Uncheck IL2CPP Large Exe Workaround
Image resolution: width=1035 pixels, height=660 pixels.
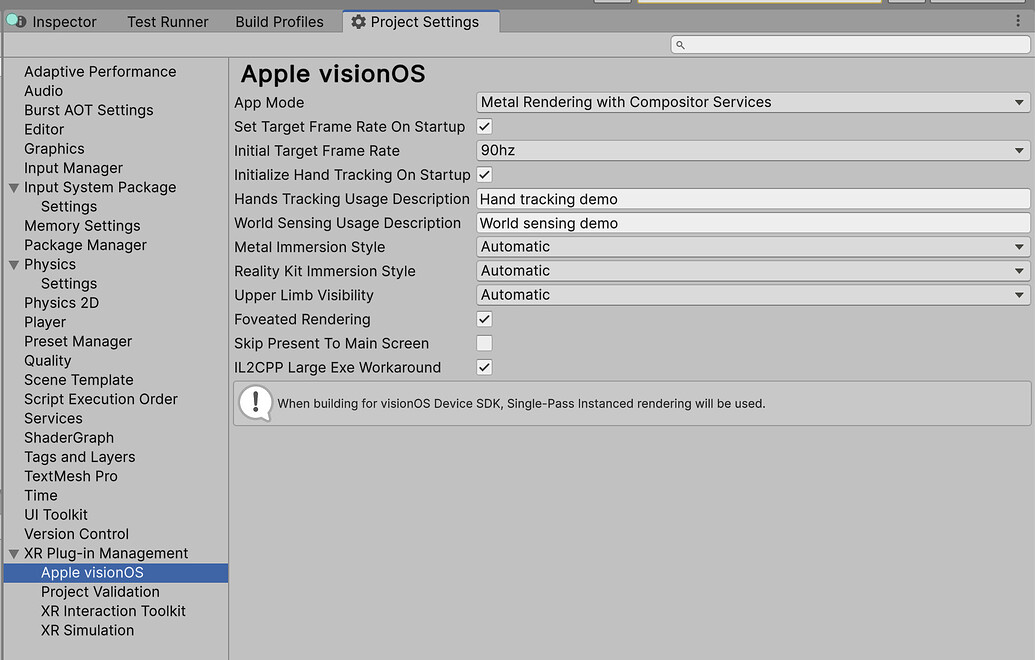tap(484, 367)
